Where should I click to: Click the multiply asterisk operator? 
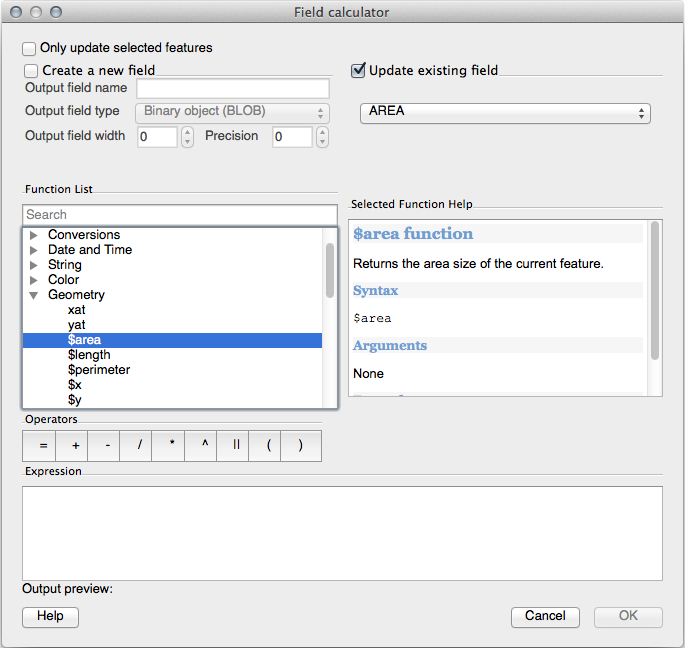tap(172, 446)
